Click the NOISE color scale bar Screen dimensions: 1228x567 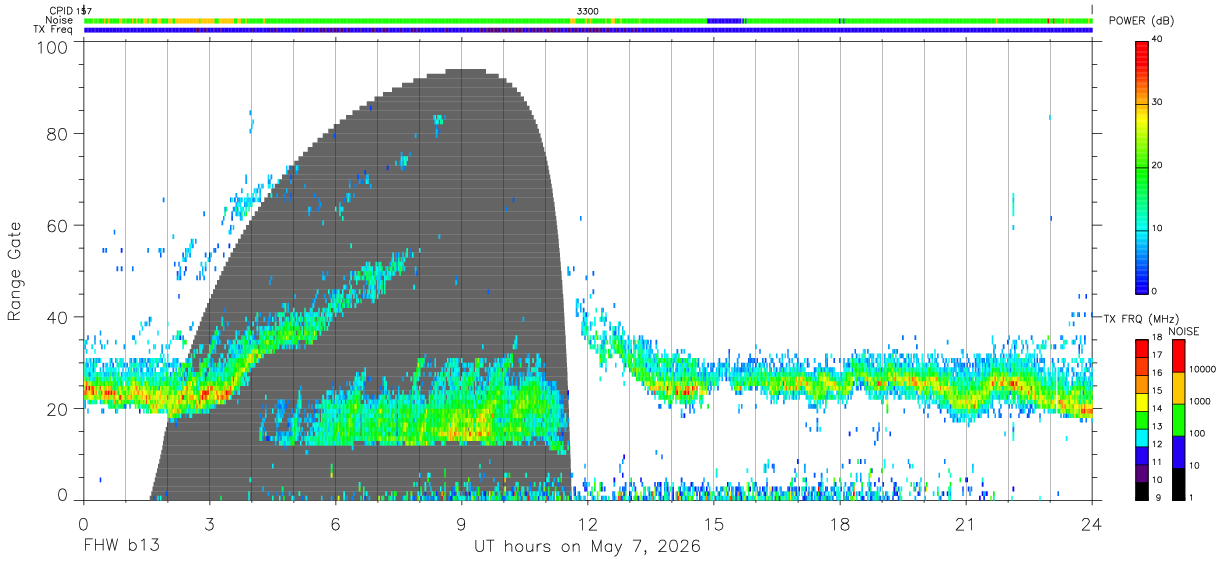[1179, 419]
